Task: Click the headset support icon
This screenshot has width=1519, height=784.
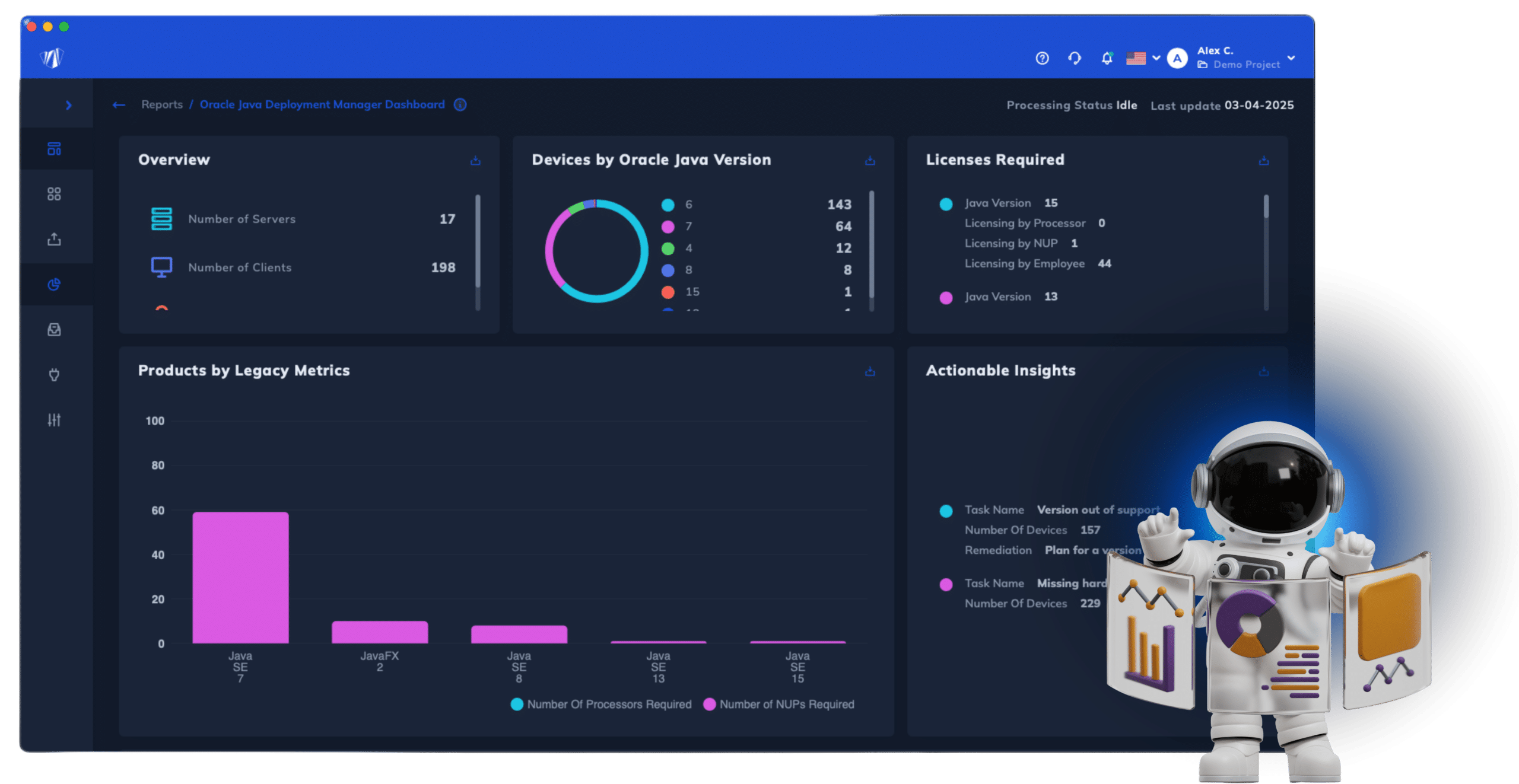Action: 1074,58
